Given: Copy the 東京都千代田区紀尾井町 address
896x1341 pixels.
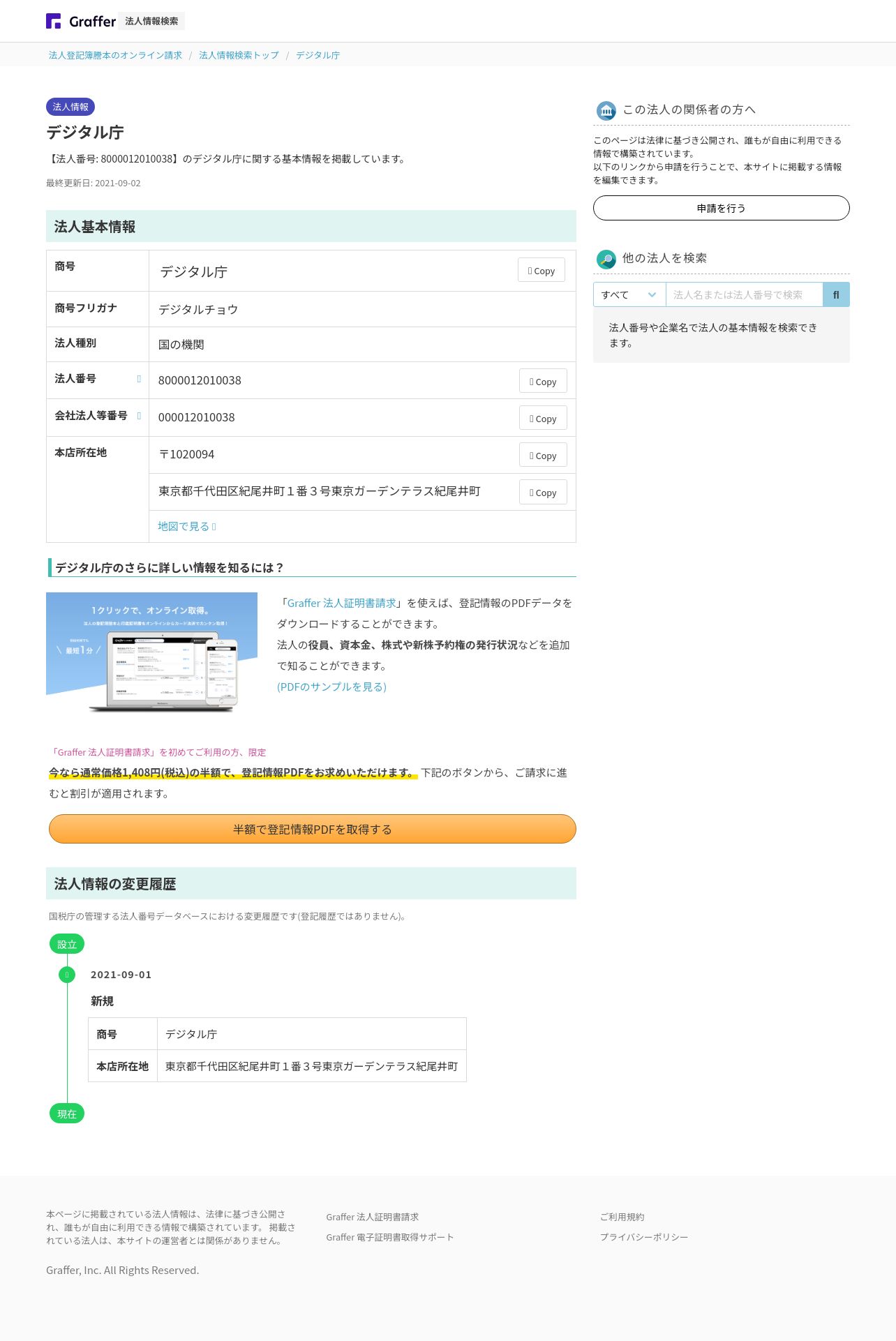Looking at the screenshot, I should (543, 492).
